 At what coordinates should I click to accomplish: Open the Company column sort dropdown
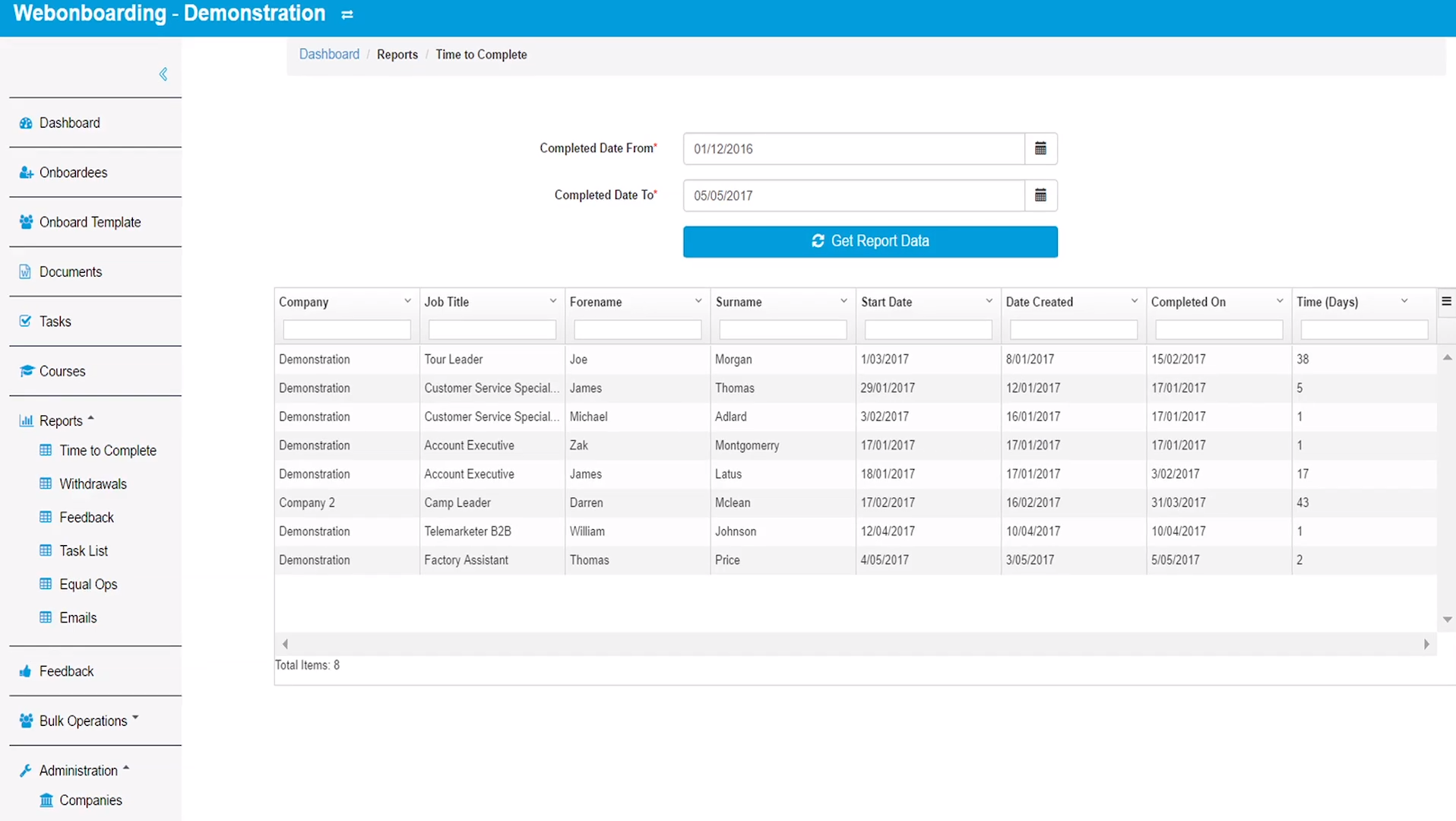(407, 300)
